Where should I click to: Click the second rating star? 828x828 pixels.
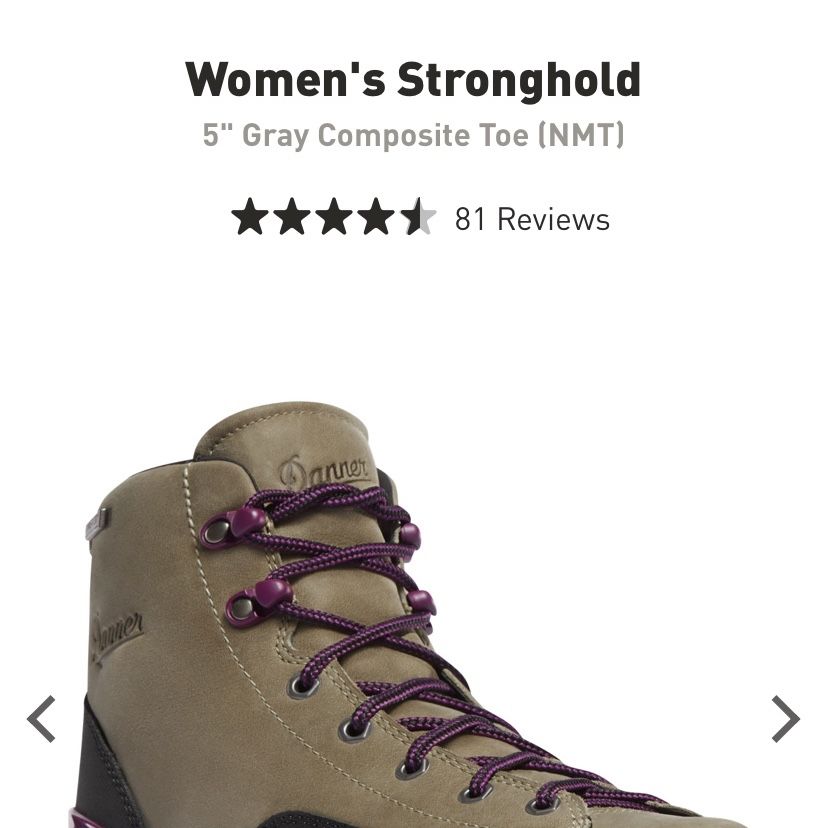pyautogui.click(x=291, y=217)
